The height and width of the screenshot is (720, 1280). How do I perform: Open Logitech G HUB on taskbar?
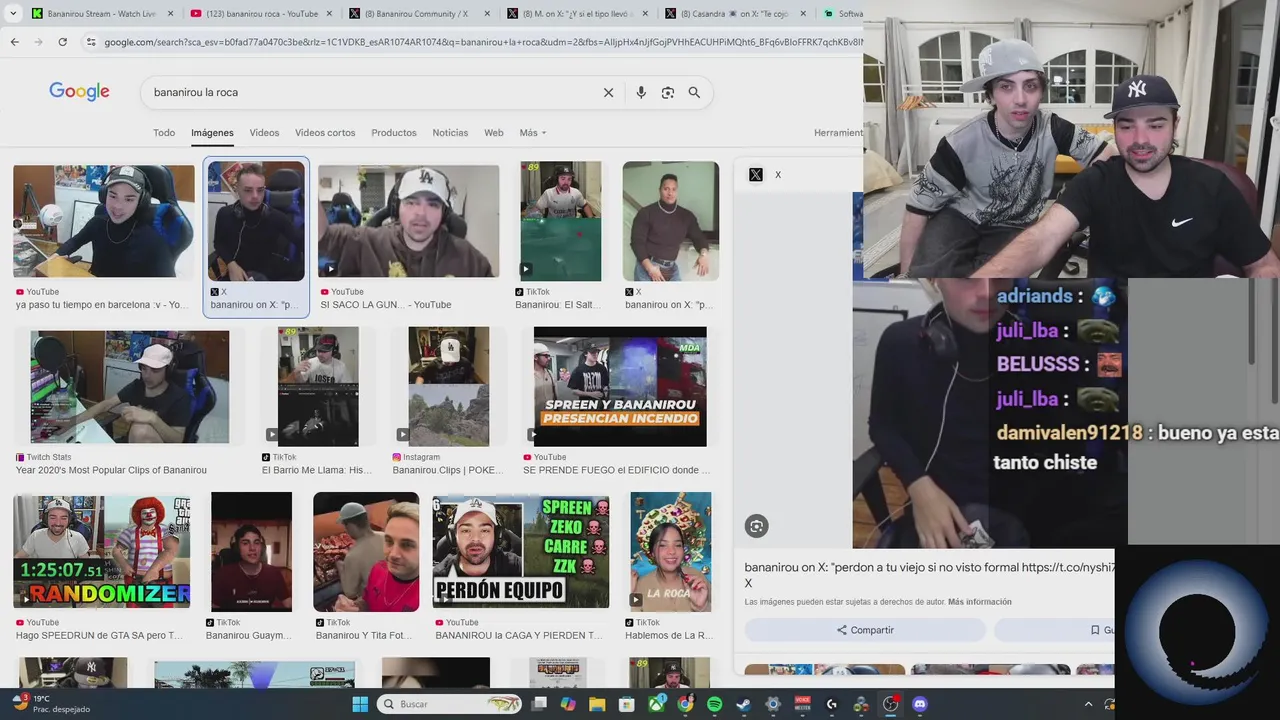(x=831, y=704)
